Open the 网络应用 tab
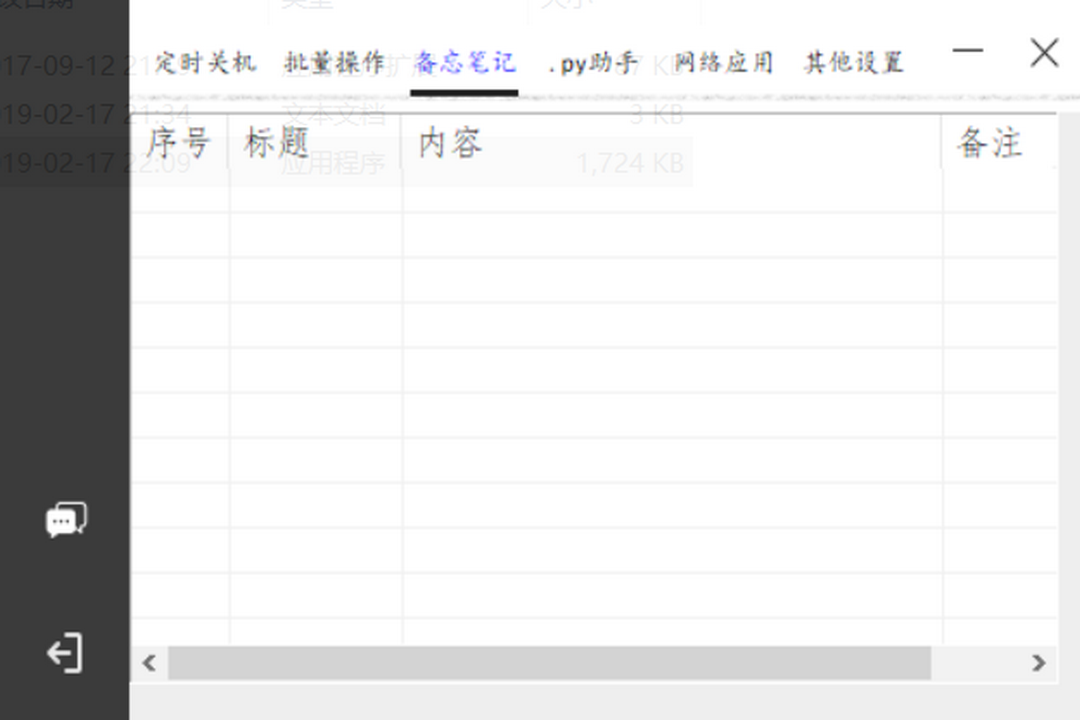This screenshot has width=1080, height=720. tap(723, 60)
